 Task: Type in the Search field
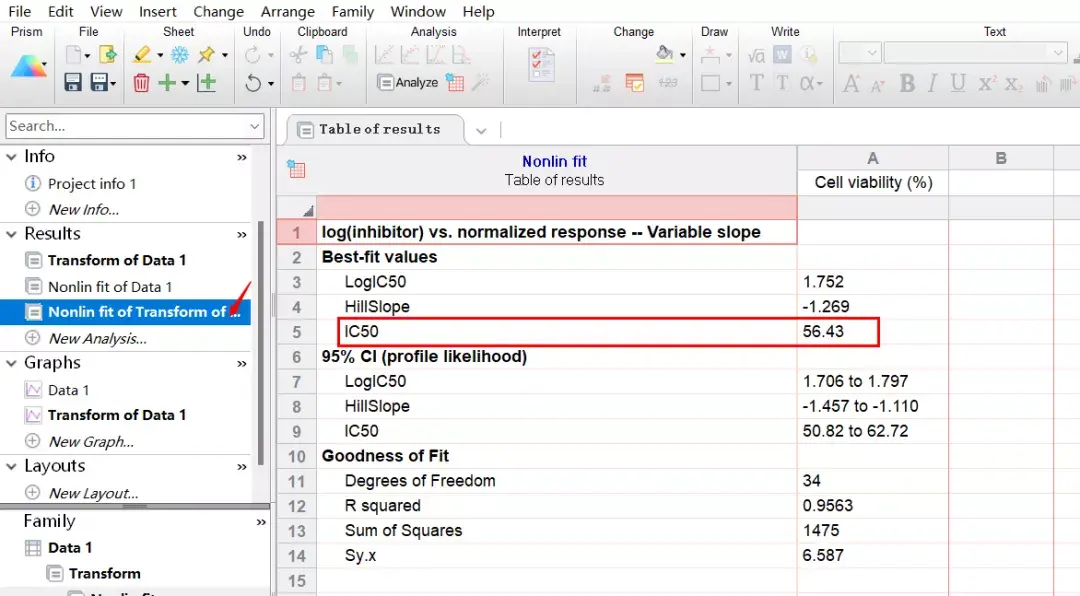click(x=126, y=126)
